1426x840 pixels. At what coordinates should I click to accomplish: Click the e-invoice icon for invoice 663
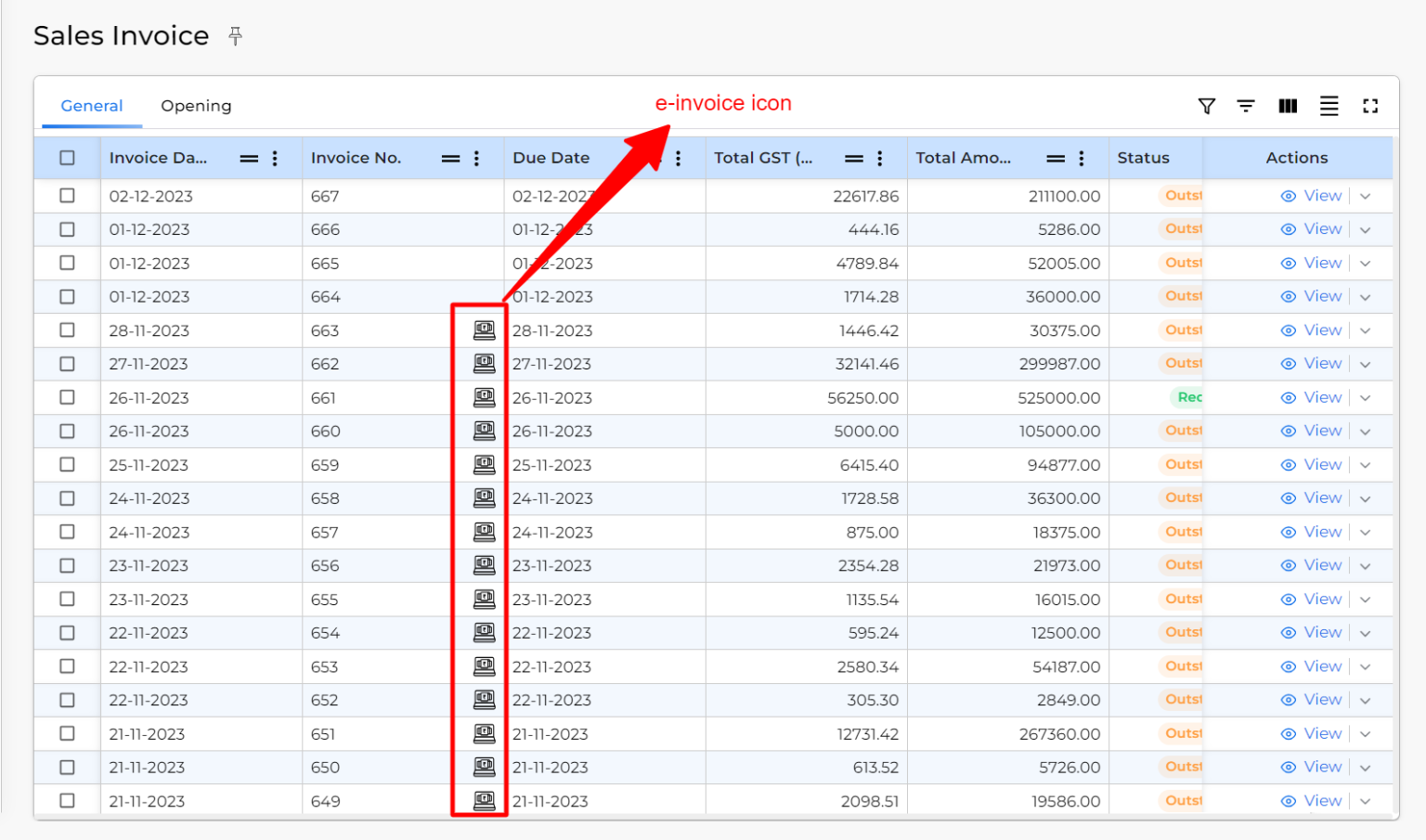[484, 330]
